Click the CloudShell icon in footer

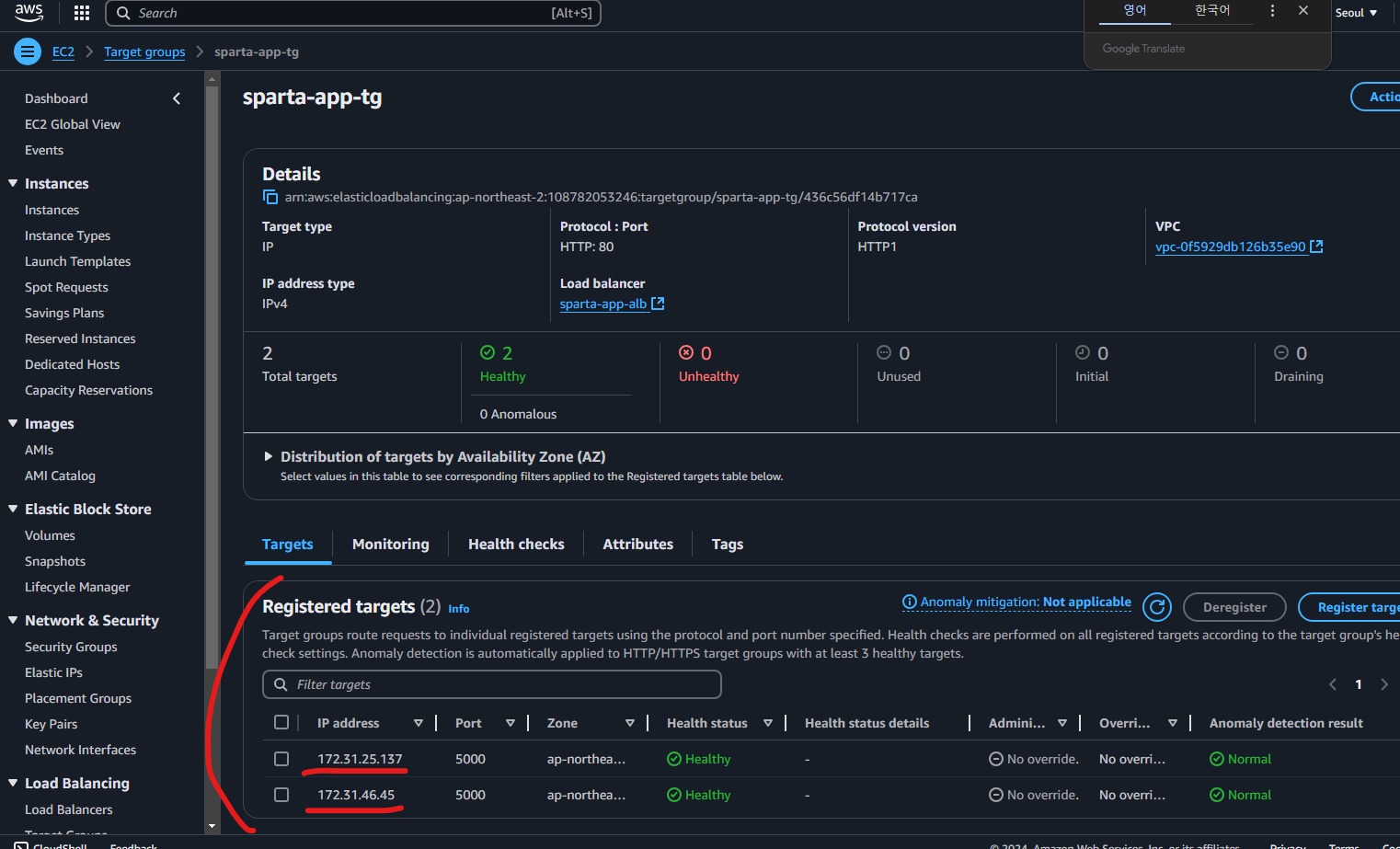pyautogui.click(x=21, y=845)
